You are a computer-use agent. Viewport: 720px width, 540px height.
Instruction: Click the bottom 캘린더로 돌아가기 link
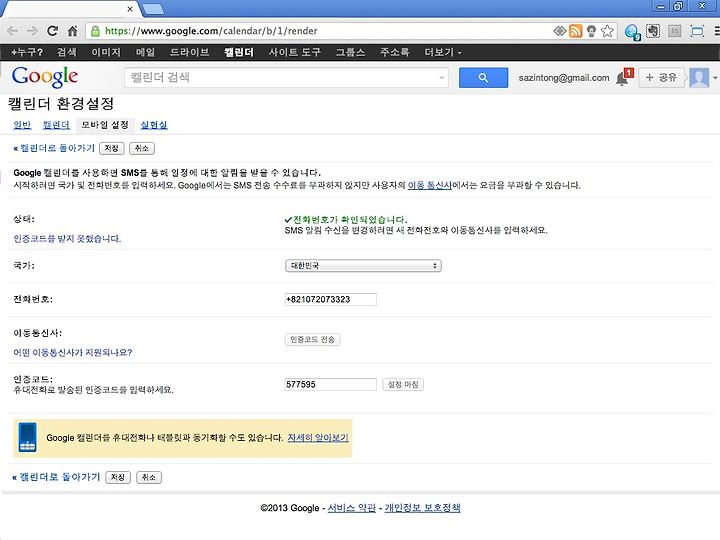(56, 477)
